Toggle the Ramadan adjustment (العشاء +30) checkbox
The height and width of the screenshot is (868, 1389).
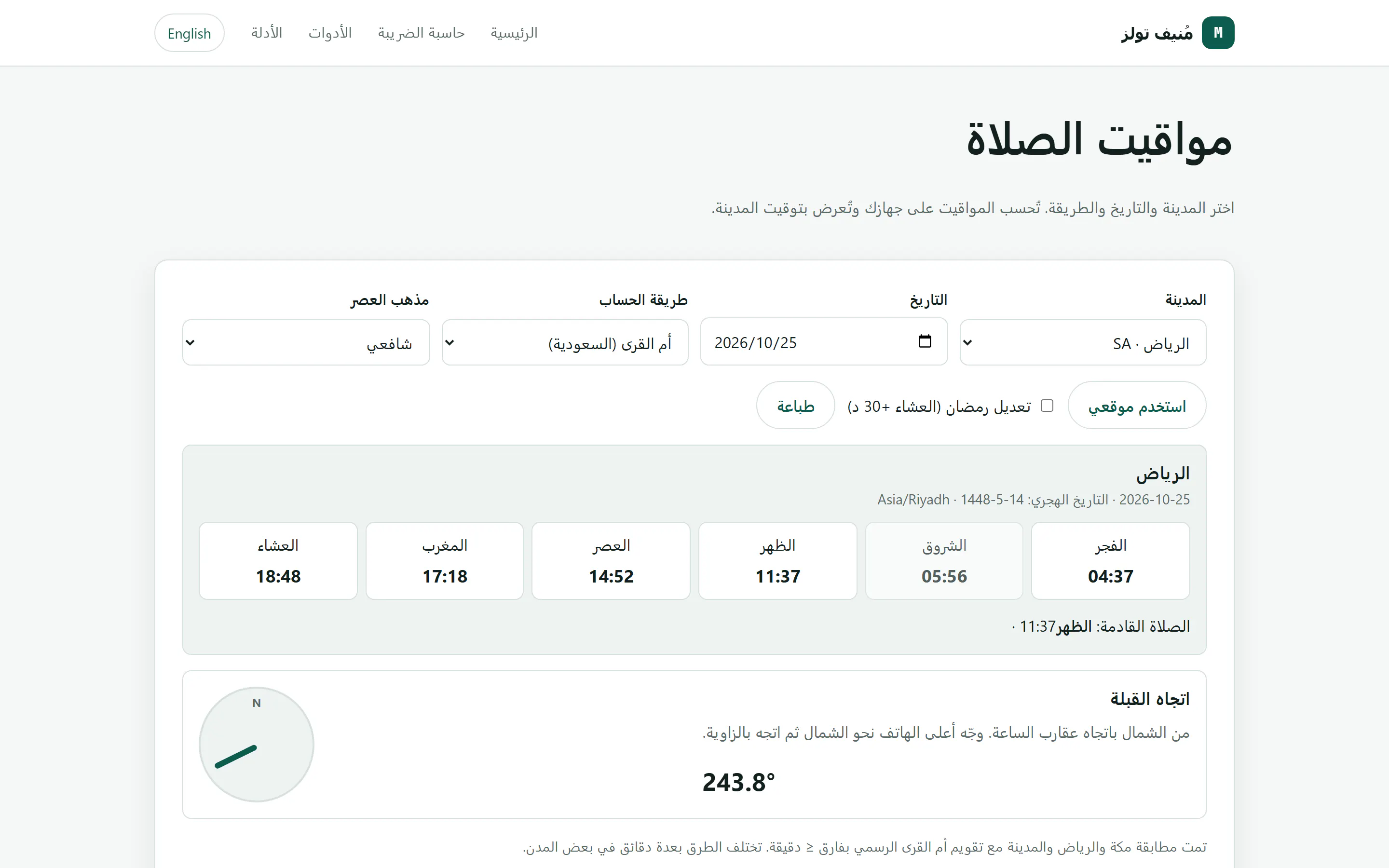coord(1047,406)
